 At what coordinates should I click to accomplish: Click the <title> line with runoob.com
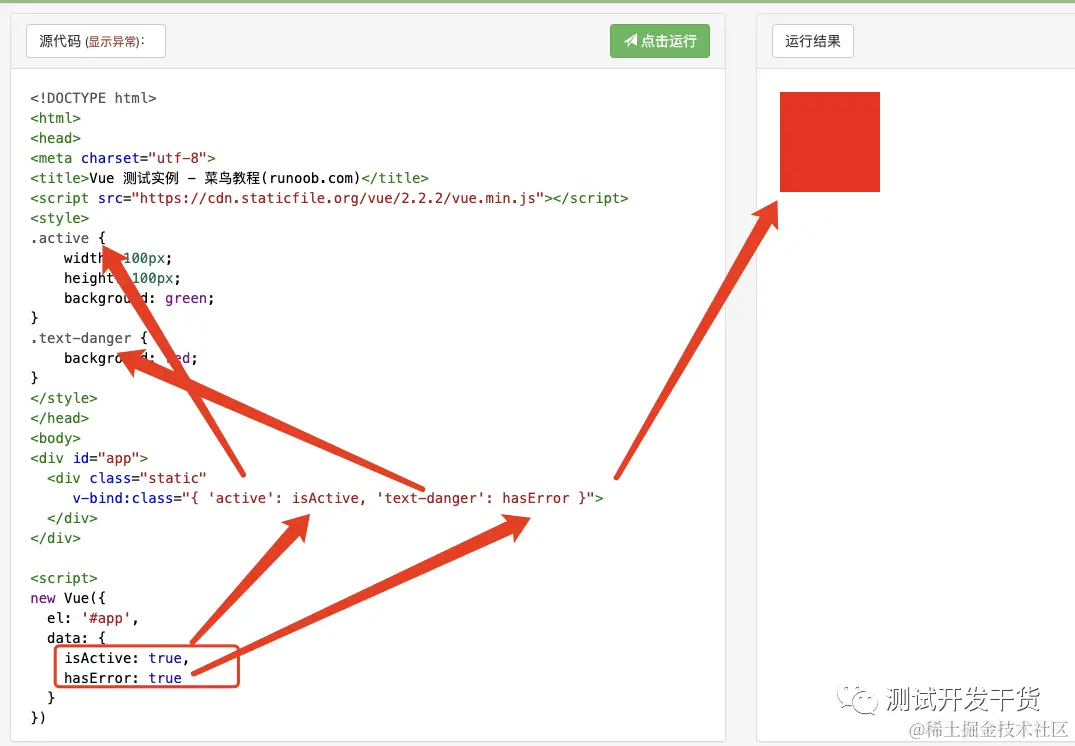click(x=229, y=178)
